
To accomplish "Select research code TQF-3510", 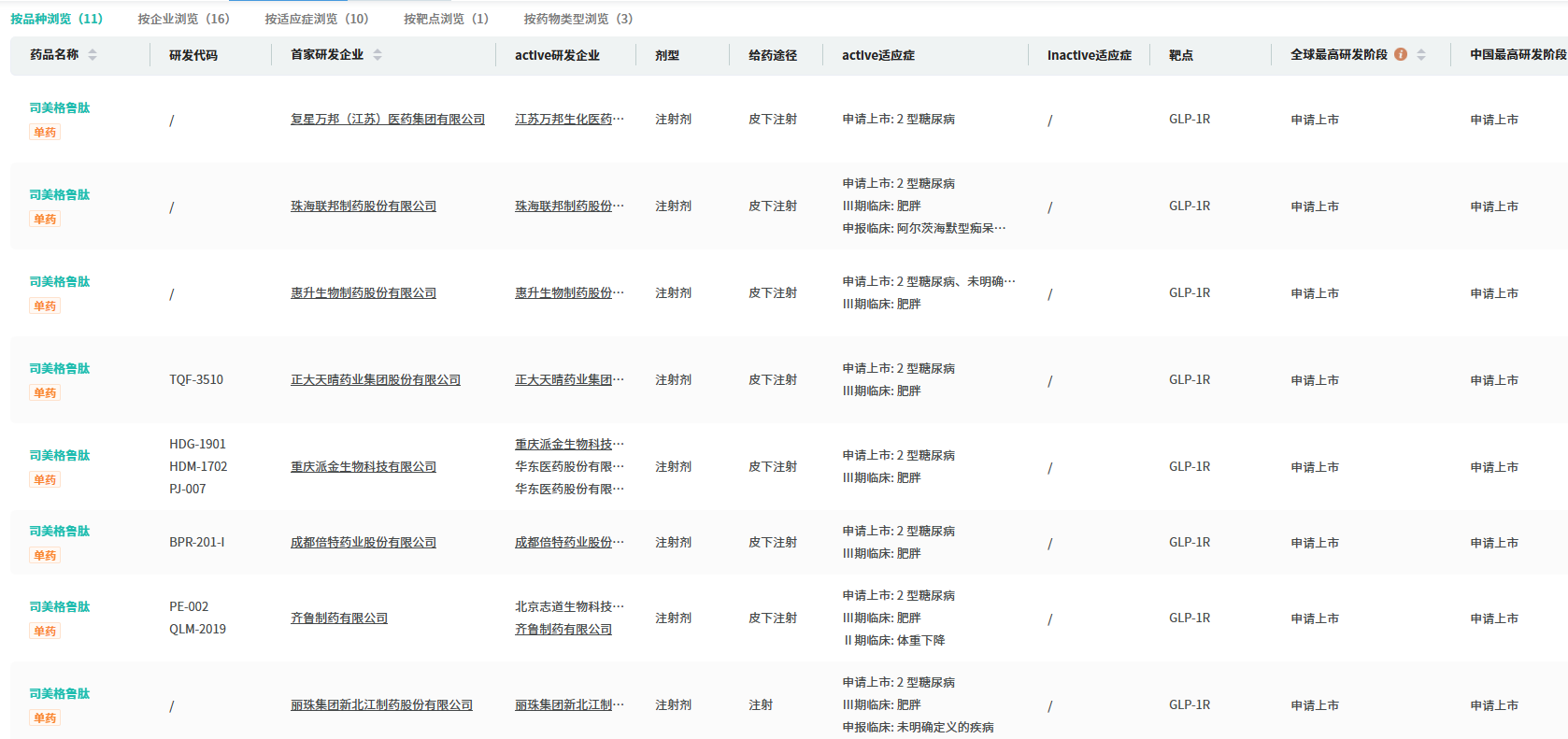I will (196, 380).
